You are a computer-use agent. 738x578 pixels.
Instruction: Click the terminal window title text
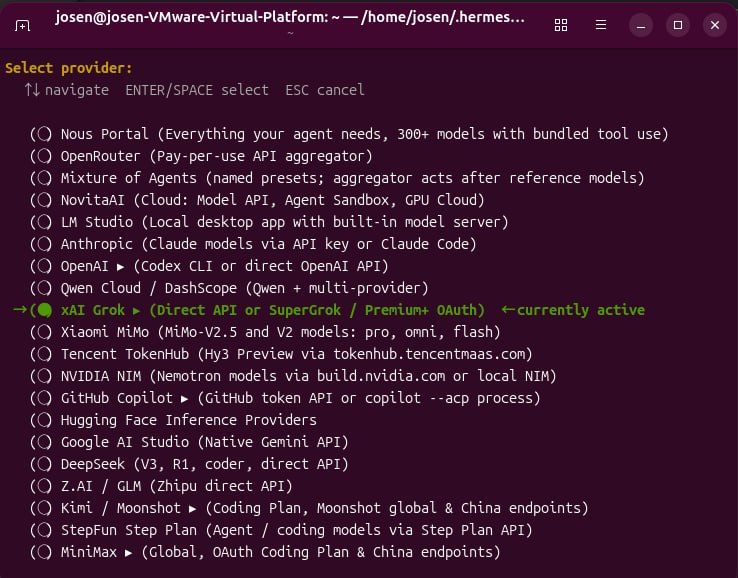pyautogui.click(x=290, y=17)
